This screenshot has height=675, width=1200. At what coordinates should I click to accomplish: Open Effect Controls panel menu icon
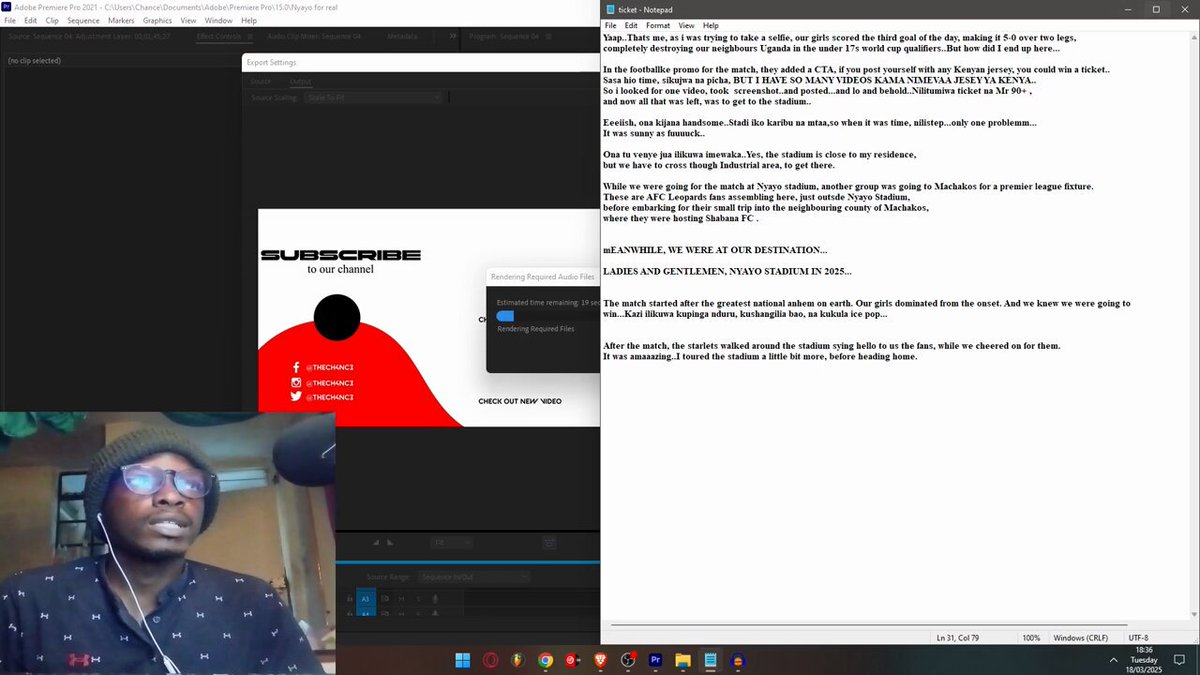[x=249, y=36]
